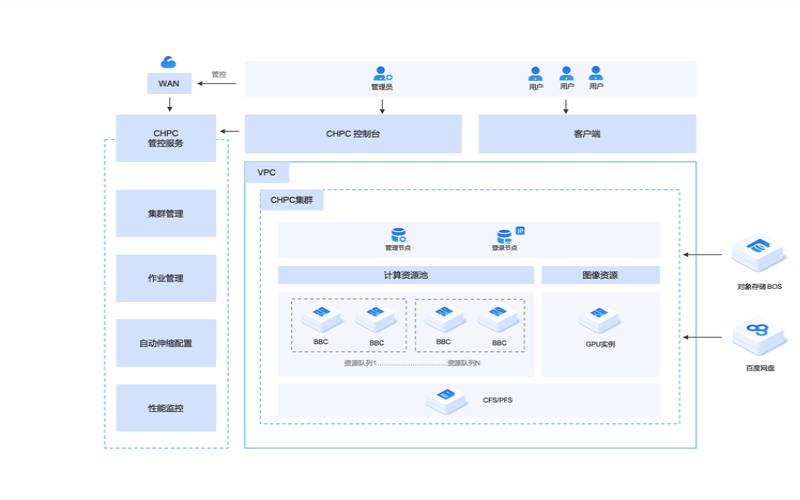Open the 作业管理 module
Image resolution: width=800 pixels, height=500 pixels.
[x=166, y=278]
